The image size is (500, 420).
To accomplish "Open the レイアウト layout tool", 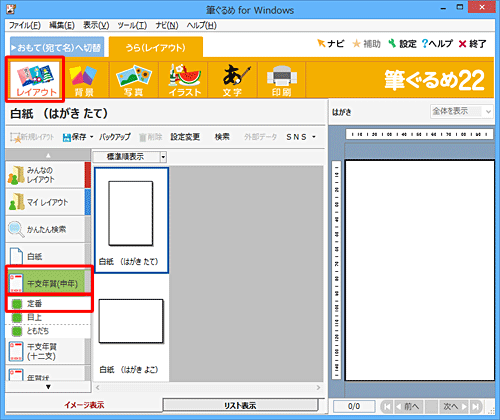I will [x=35, y=79].
